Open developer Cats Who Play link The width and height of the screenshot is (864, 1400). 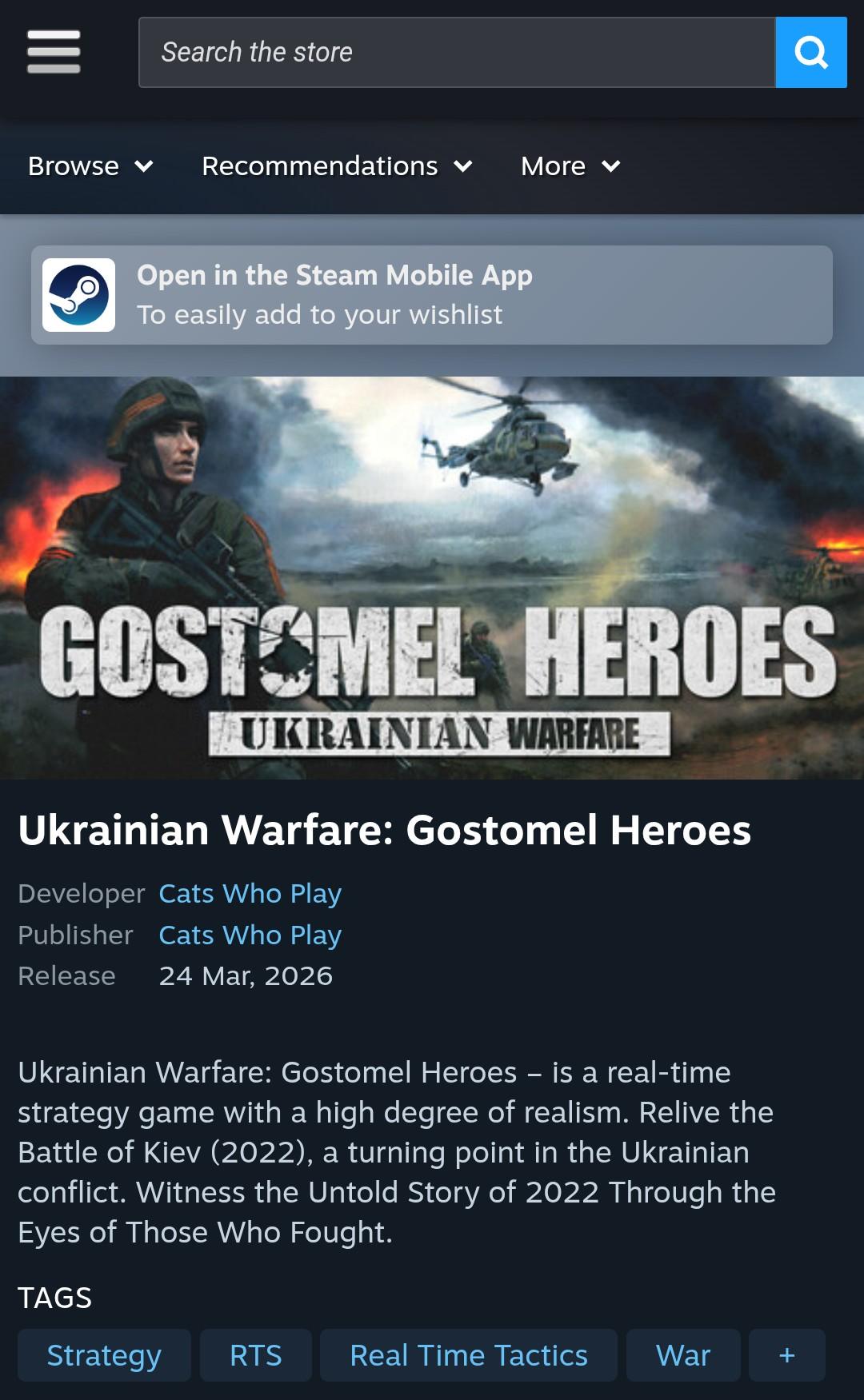(250, 893)
